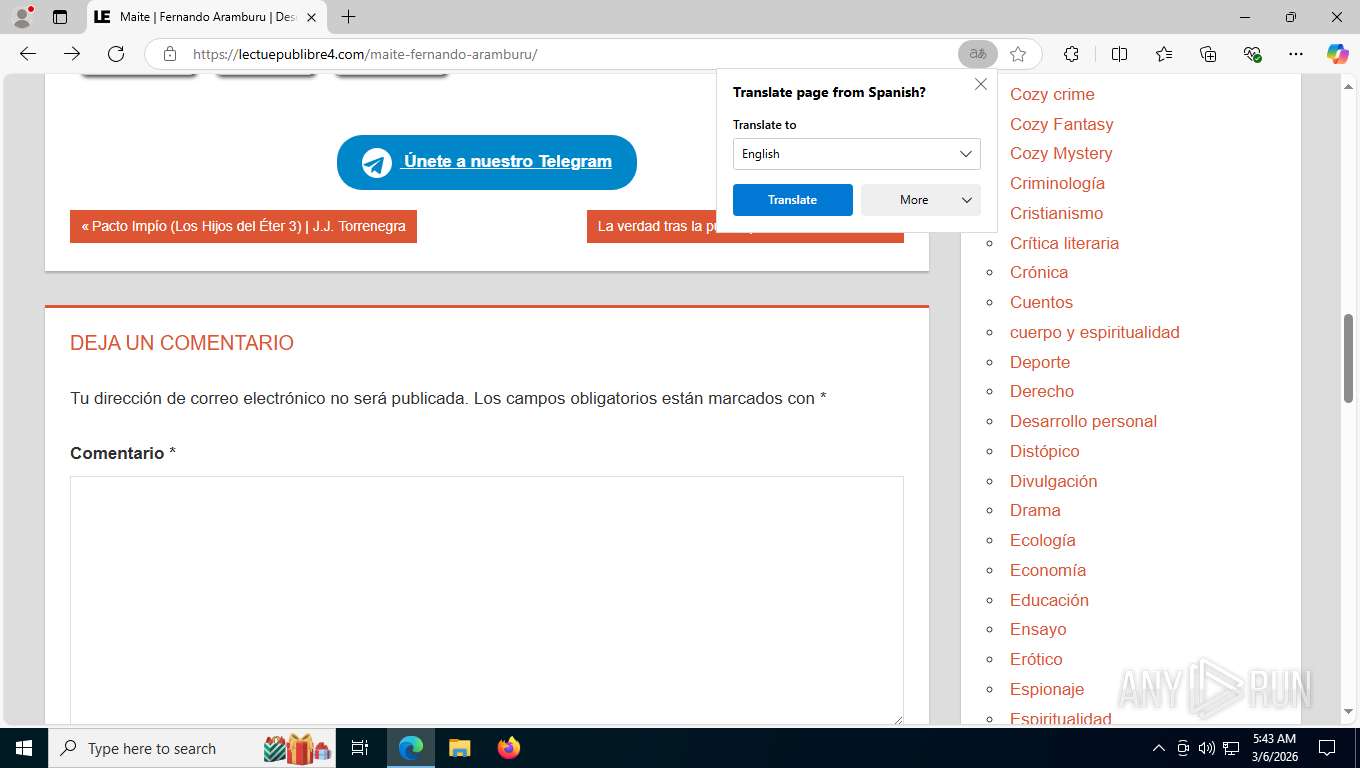Viewport: 1360px width, 768px height.
Task: Open the Collections icon
Action: pos(1208,54)
